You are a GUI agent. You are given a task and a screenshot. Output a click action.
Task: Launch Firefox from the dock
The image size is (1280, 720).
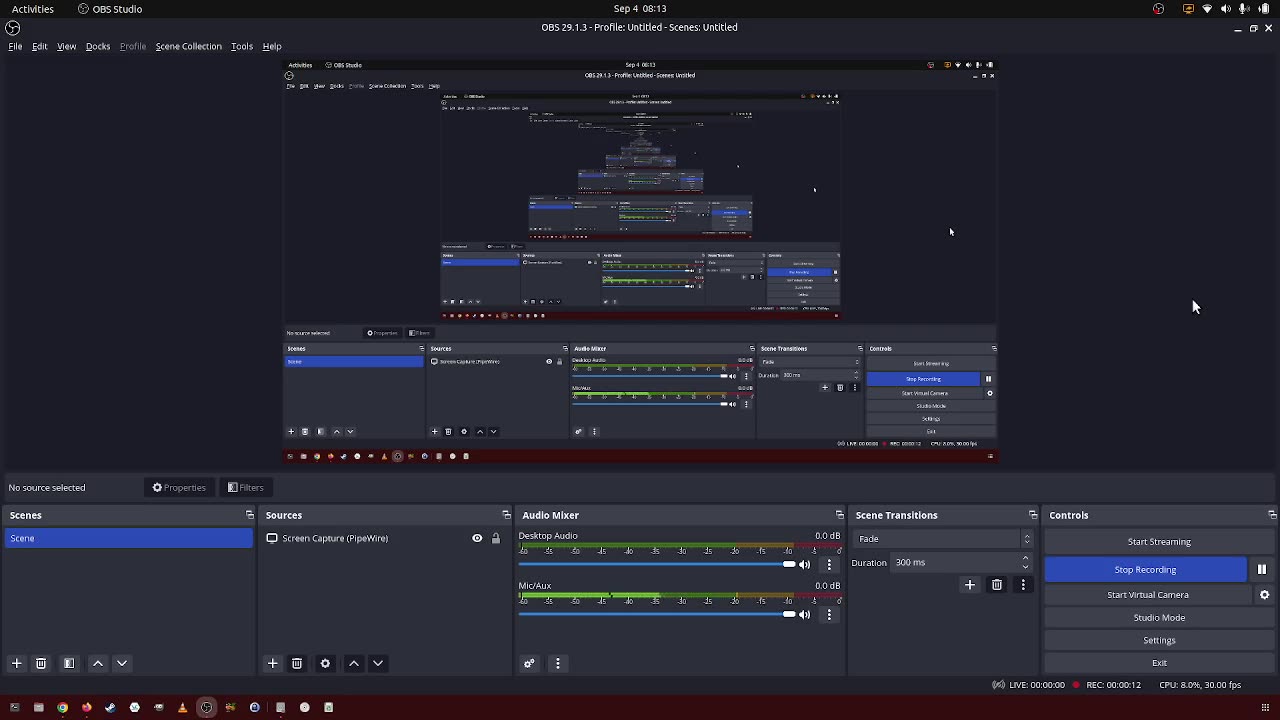[x=86, y=707]
